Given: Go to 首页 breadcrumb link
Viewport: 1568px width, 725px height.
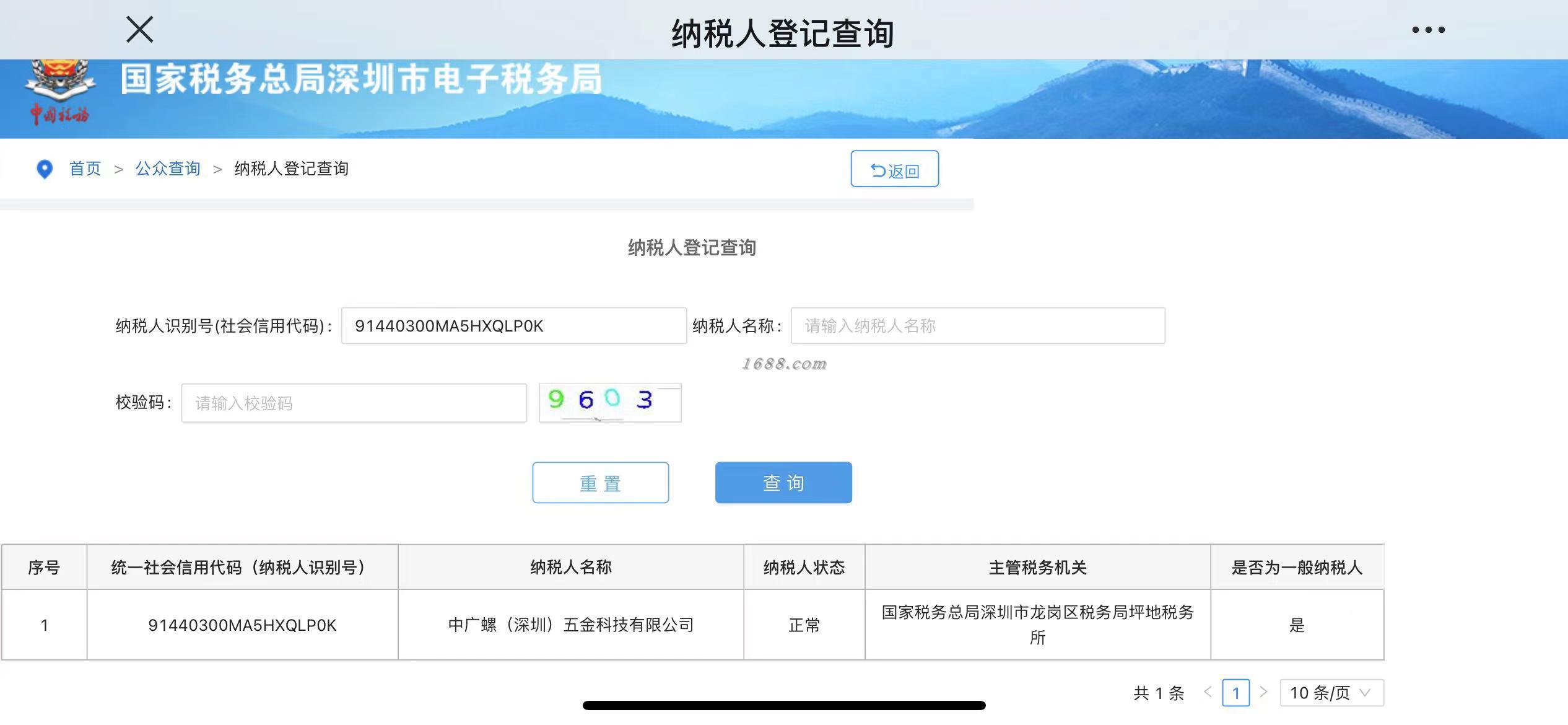Looking at the screenshot, I should point(85,169).
